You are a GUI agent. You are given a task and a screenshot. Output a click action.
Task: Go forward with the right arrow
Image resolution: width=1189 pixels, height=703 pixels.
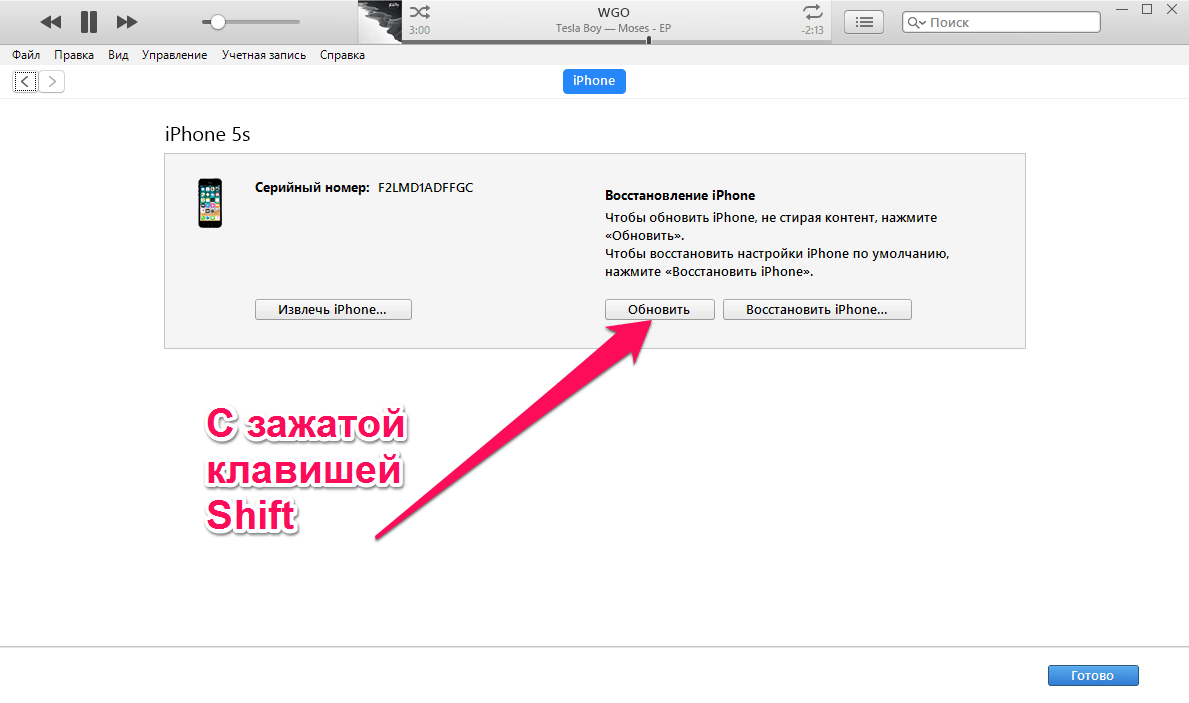tap(51, 82)
